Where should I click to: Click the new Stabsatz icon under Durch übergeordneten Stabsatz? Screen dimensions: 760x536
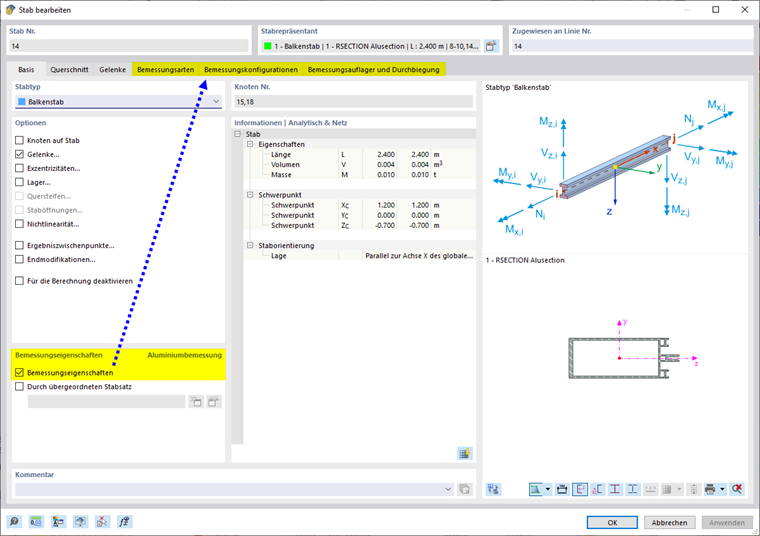(196, 401)
